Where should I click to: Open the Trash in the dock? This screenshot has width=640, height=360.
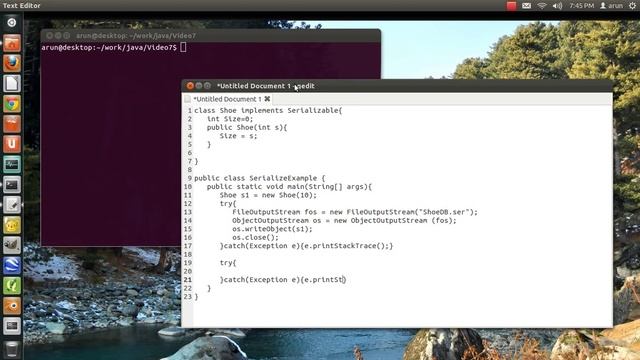(x=12, y=349)
